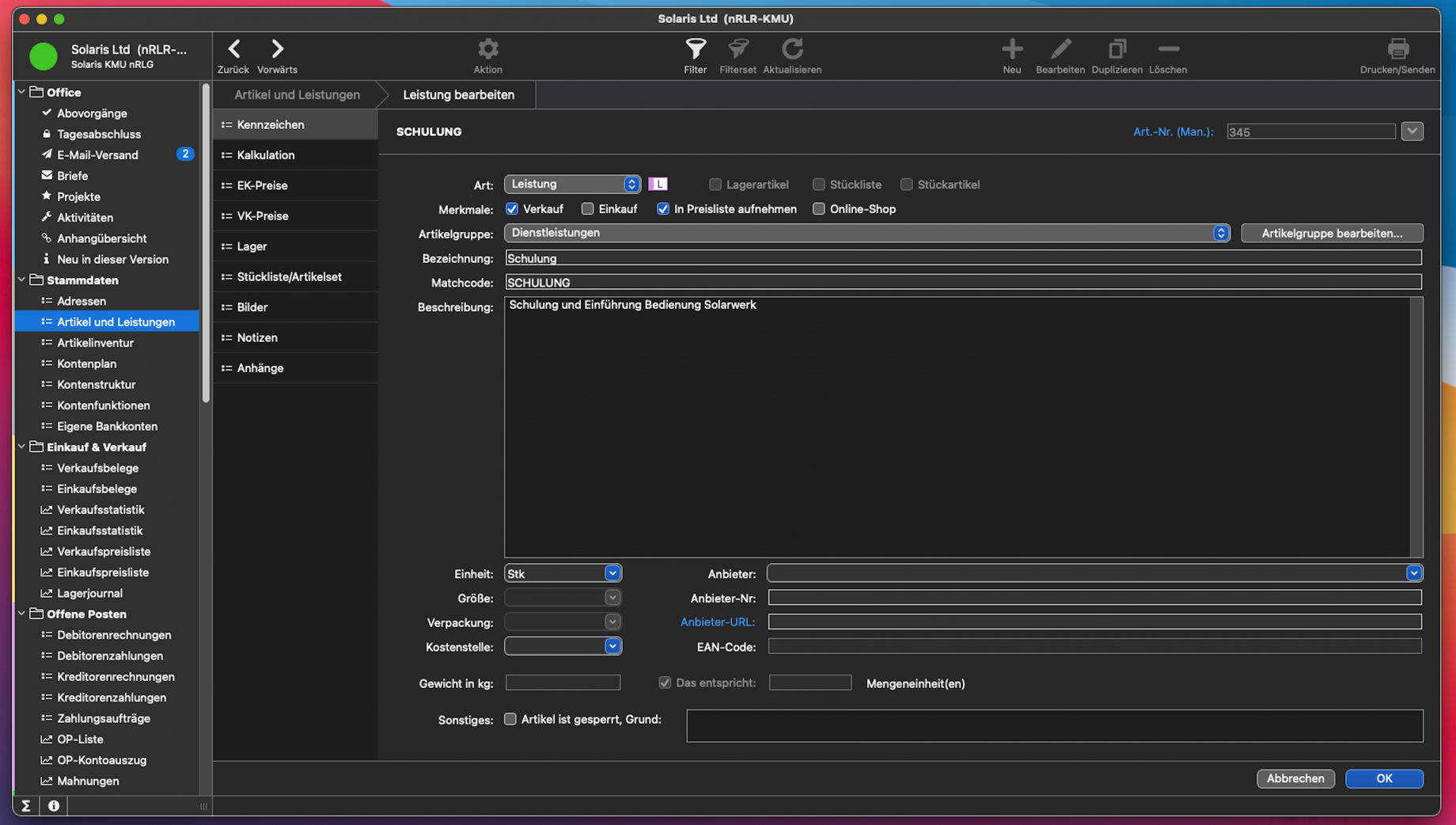Open the Aktion gear menu
The height and width of the screenshot is (825, 1456).
pos(487,49)
